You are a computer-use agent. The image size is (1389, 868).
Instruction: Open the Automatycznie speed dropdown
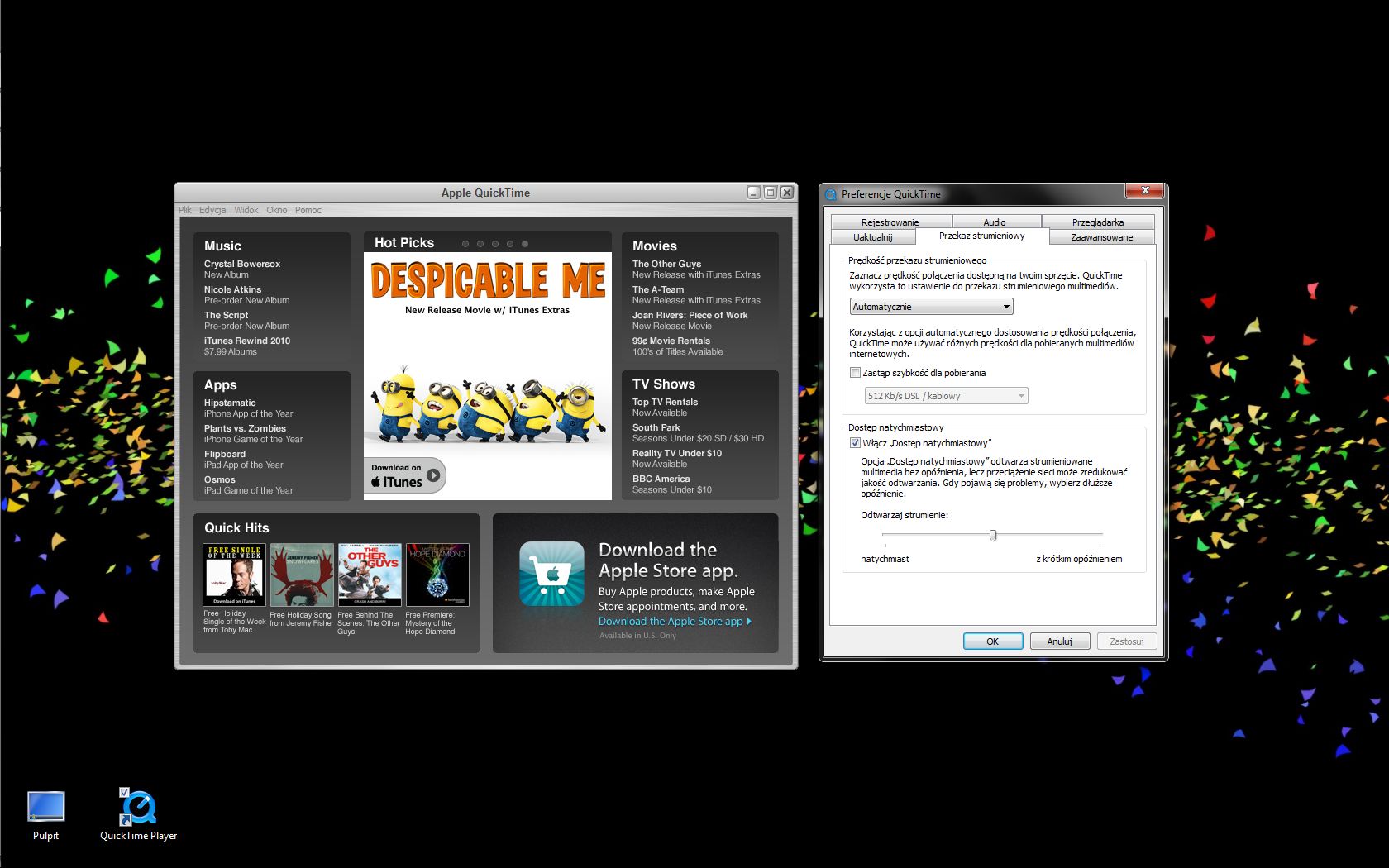[x=931, y=307]
